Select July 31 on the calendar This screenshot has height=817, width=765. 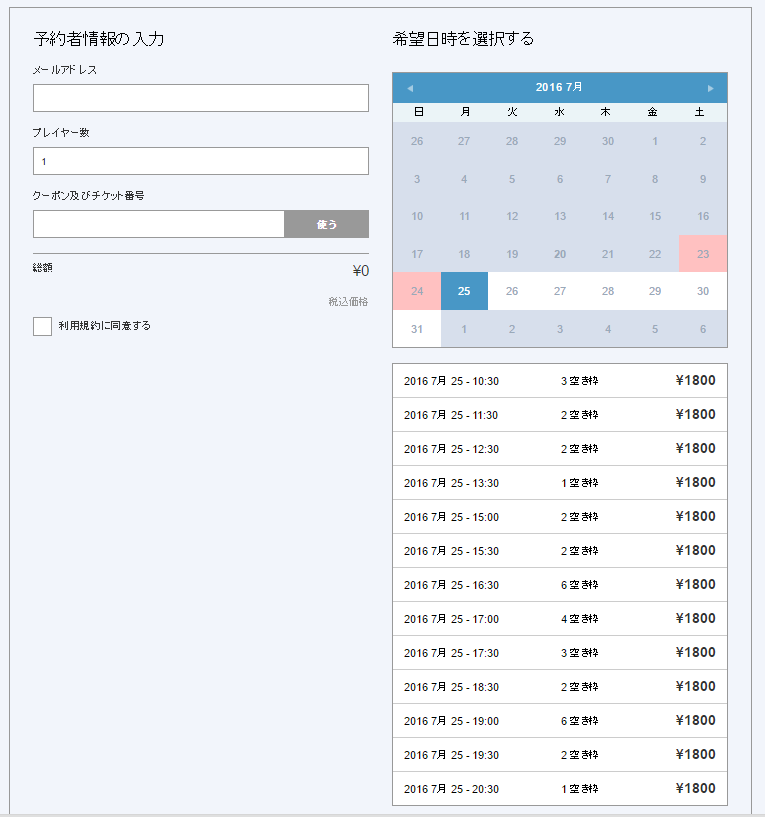[x=417, y=329]
